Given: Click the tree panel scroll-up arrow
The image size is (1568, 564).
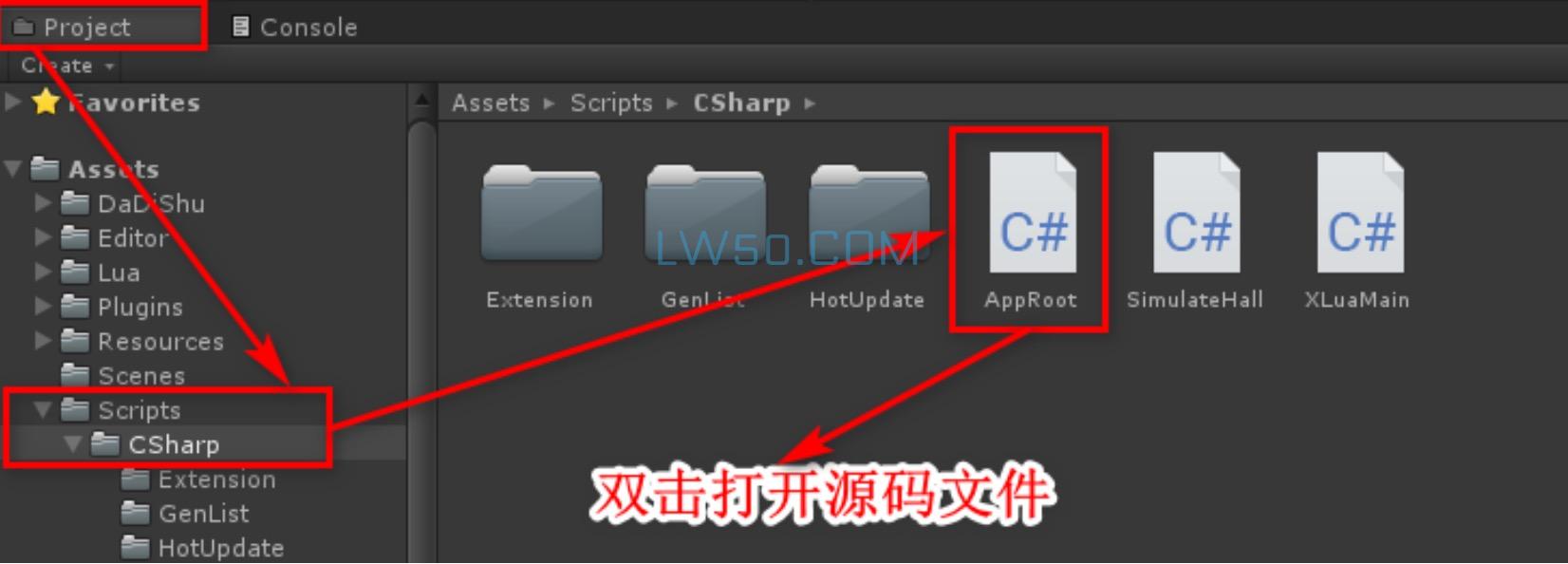Looking at the screenshot, I should pos(423,101).
